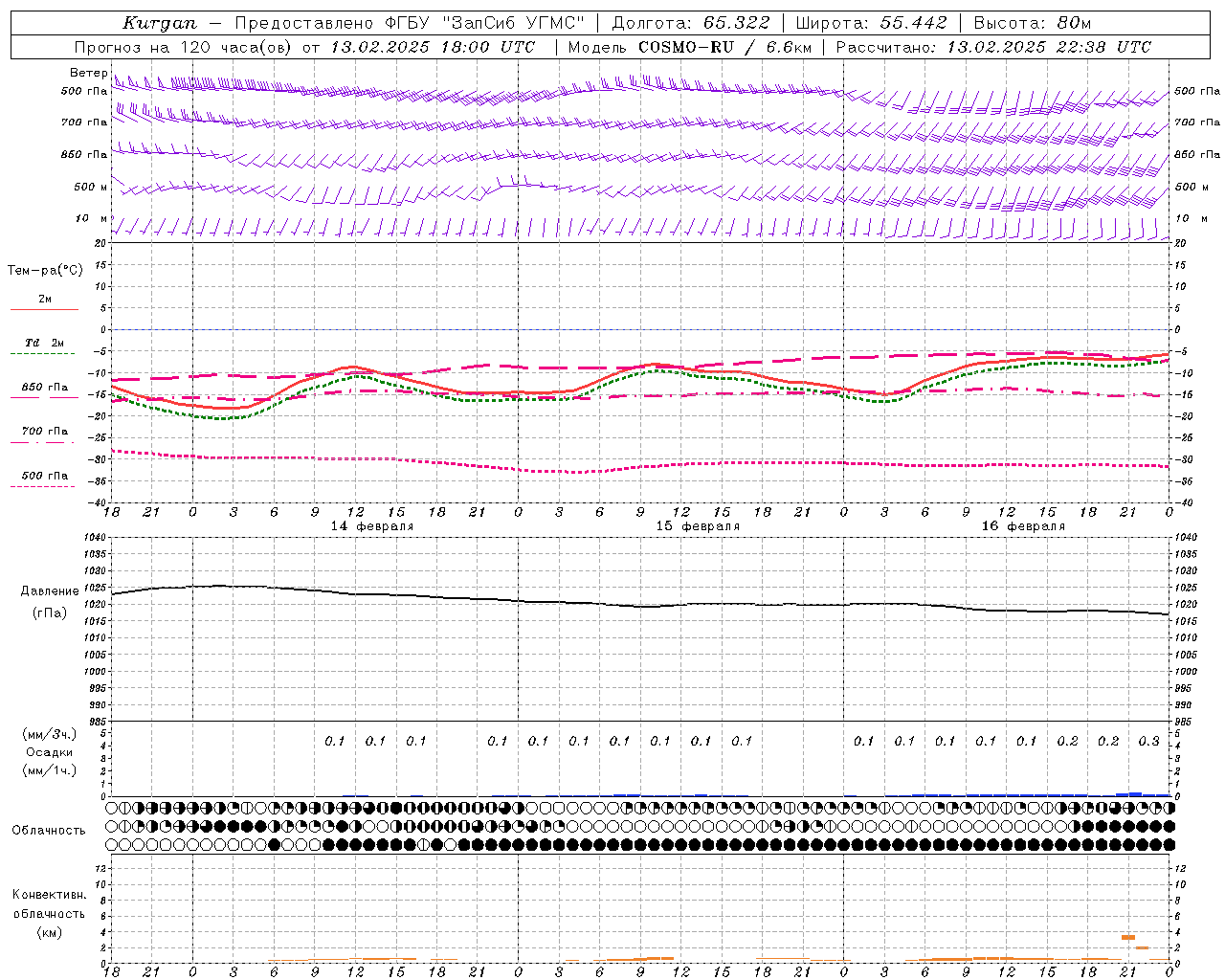The height and width of the screenshot is (980, 1225).
Task: Click the Осадки precipitation label
Action: coord(50,752)
